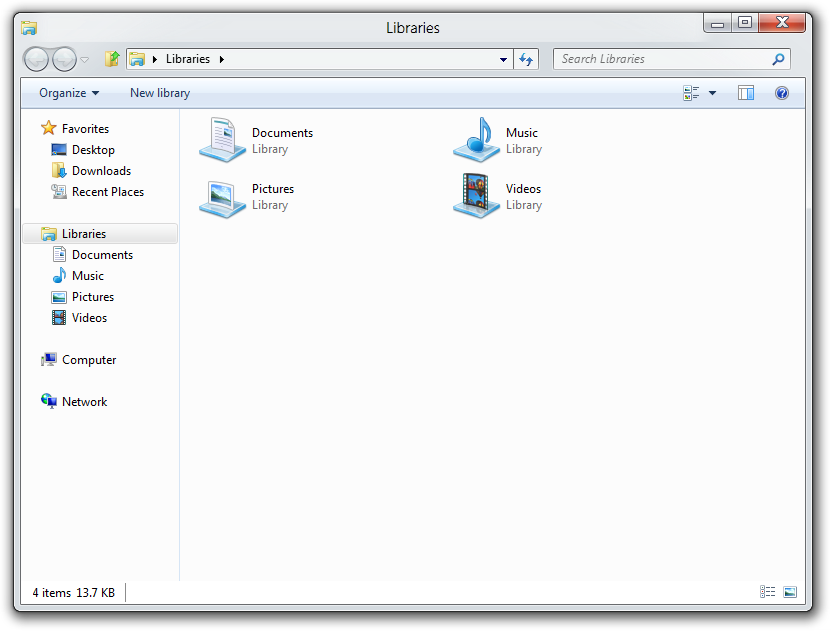Select Network in the navigation pane
832x632 pixels.
84,402
